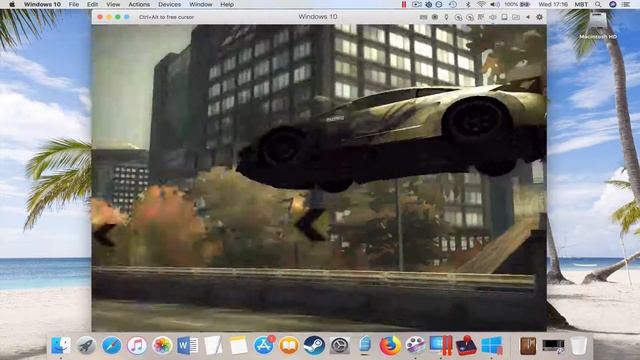This screenshot has height=360, width=640.
Task: Open the File menu
Action: click(x=74, y=4)
